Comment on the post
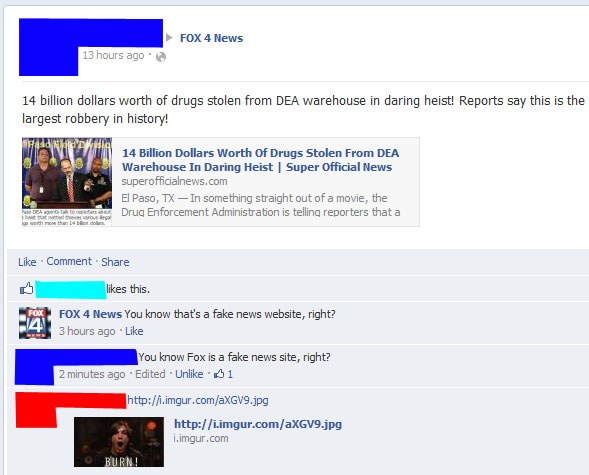Screen dimensions: 589x475 click(69, 261)
